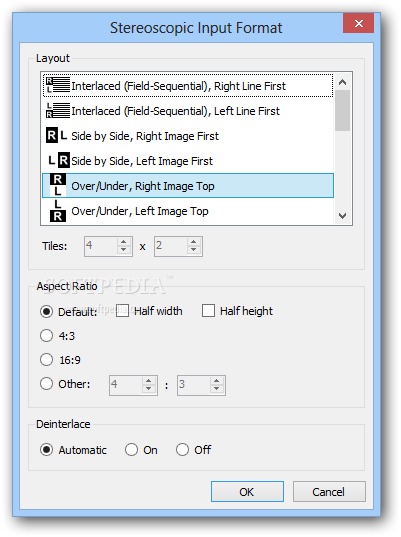Click the Interlaced Right Line First layout icon
The height and width of the screenshot is (537, 401).
click(58, 85)
